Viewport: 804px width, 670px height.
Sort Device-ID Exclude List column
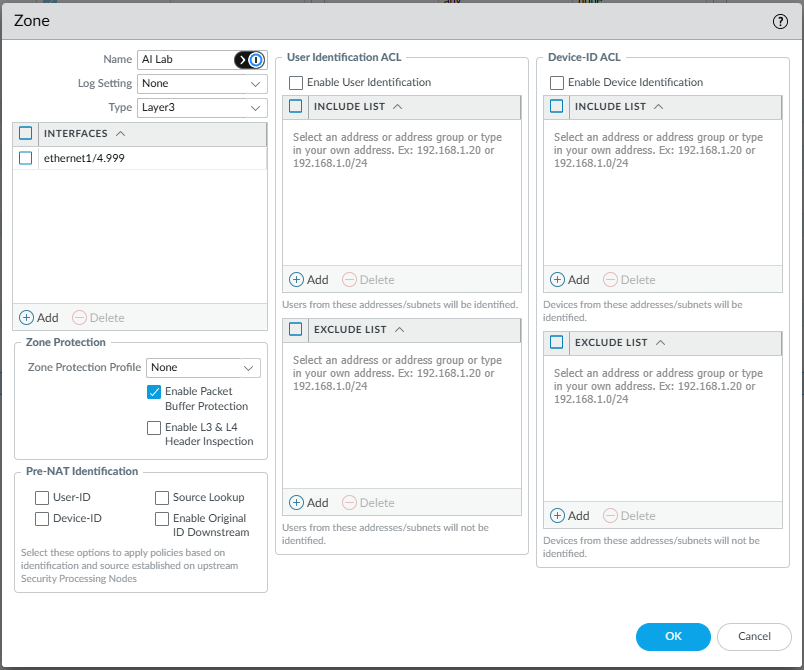tap(675, 342)
